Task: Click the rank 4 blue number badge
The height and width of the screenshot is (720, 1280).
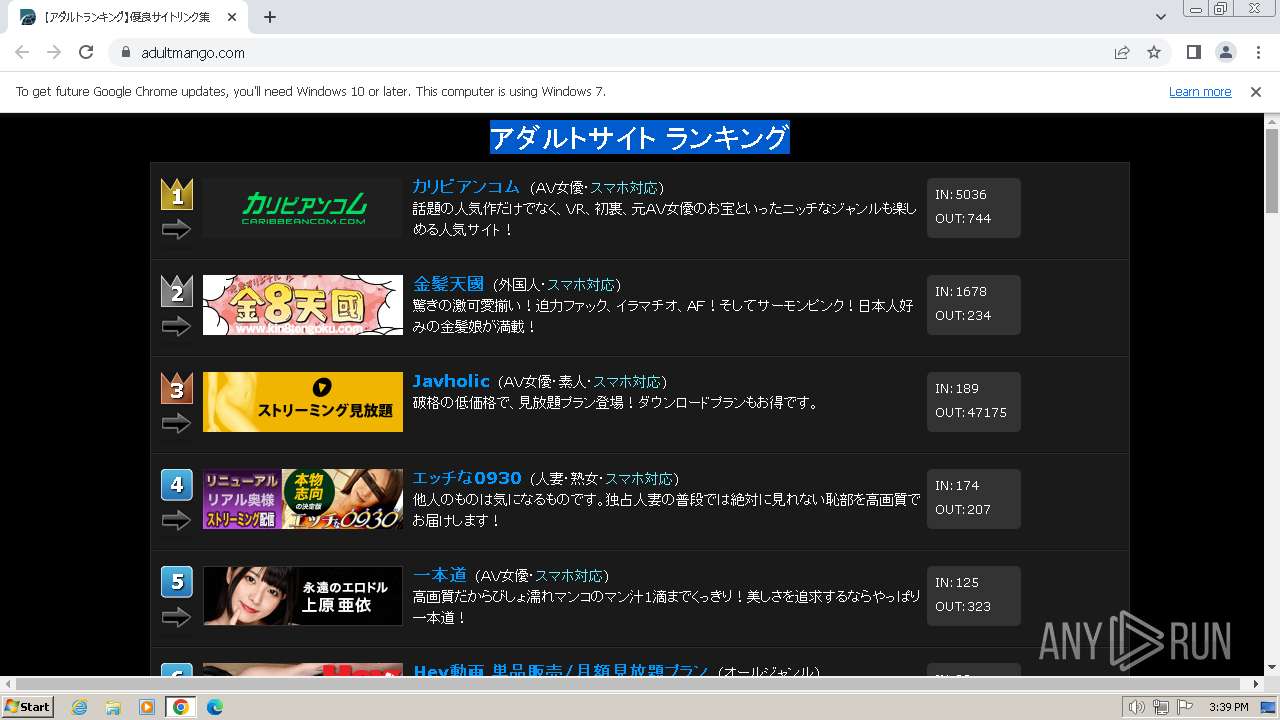Action: 177,485
